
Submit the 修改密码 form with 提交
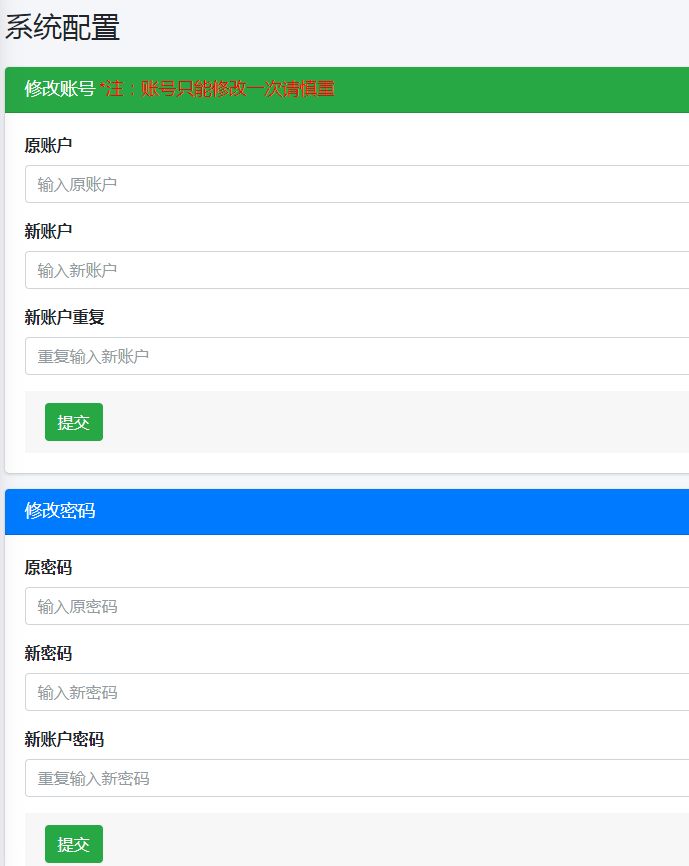[x=74, y=844]
